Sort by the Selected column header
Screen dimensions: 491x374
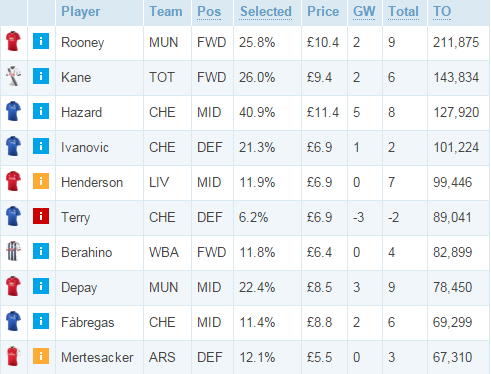266,12
